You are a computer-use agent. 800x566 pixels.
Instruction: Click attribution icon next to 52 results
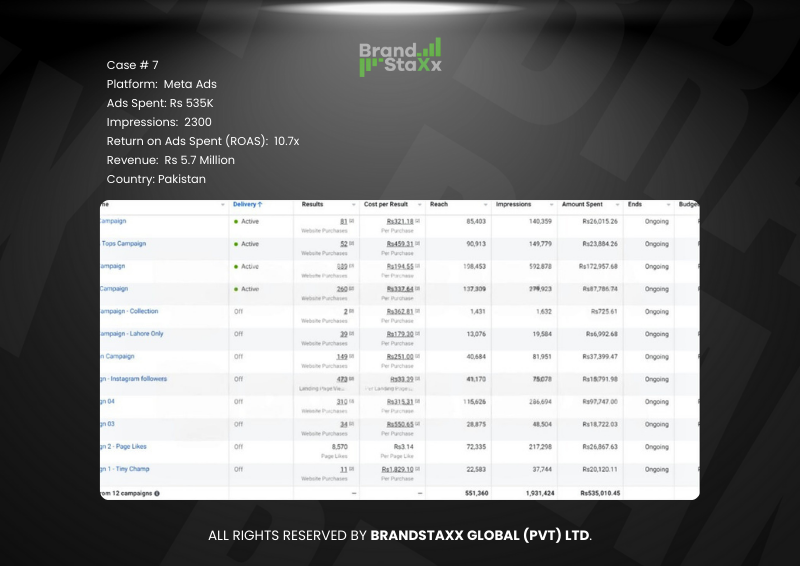[351, 244]
